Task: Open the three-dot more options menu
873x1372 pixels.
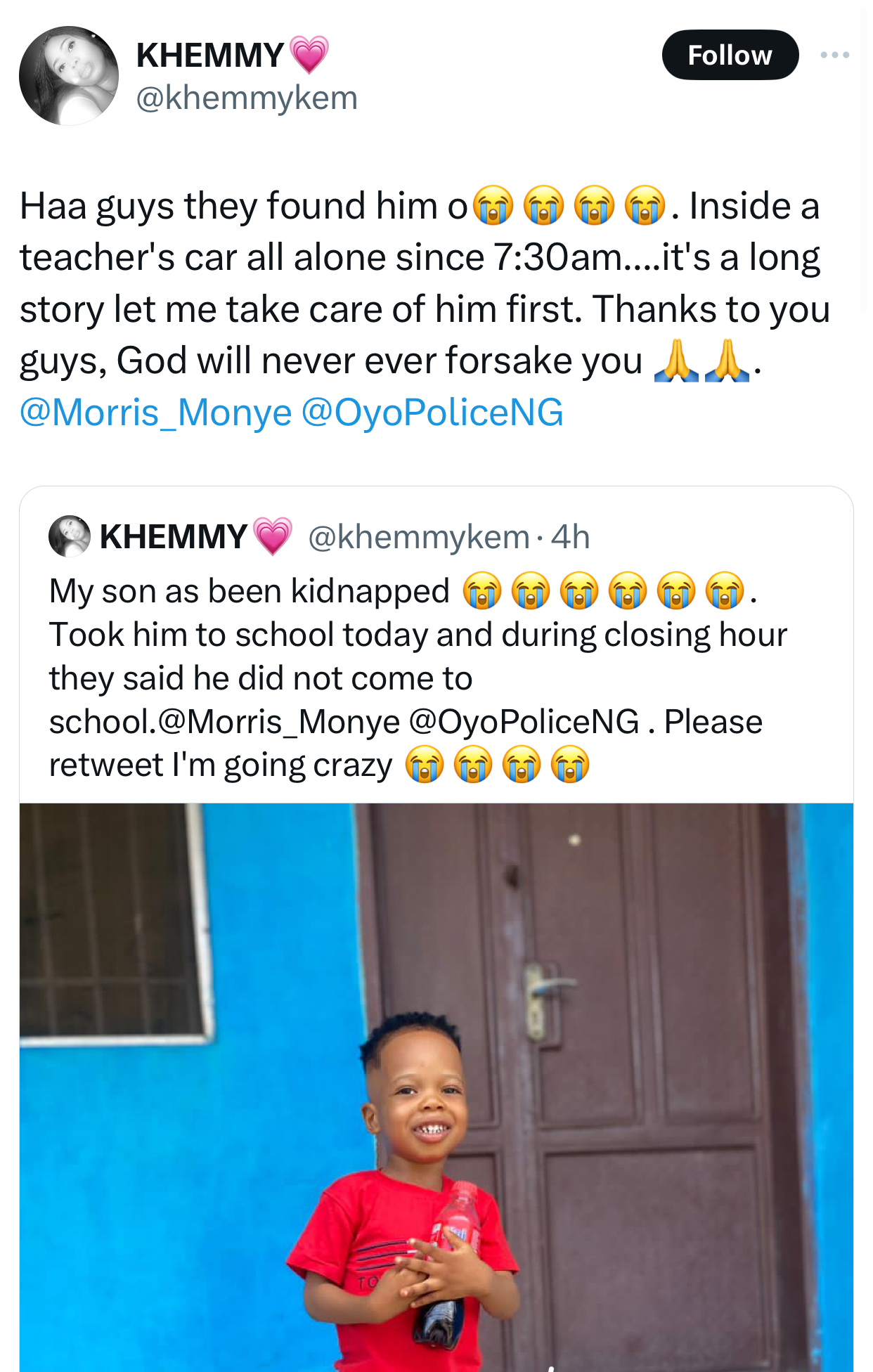Action: [x=834, y=55]
